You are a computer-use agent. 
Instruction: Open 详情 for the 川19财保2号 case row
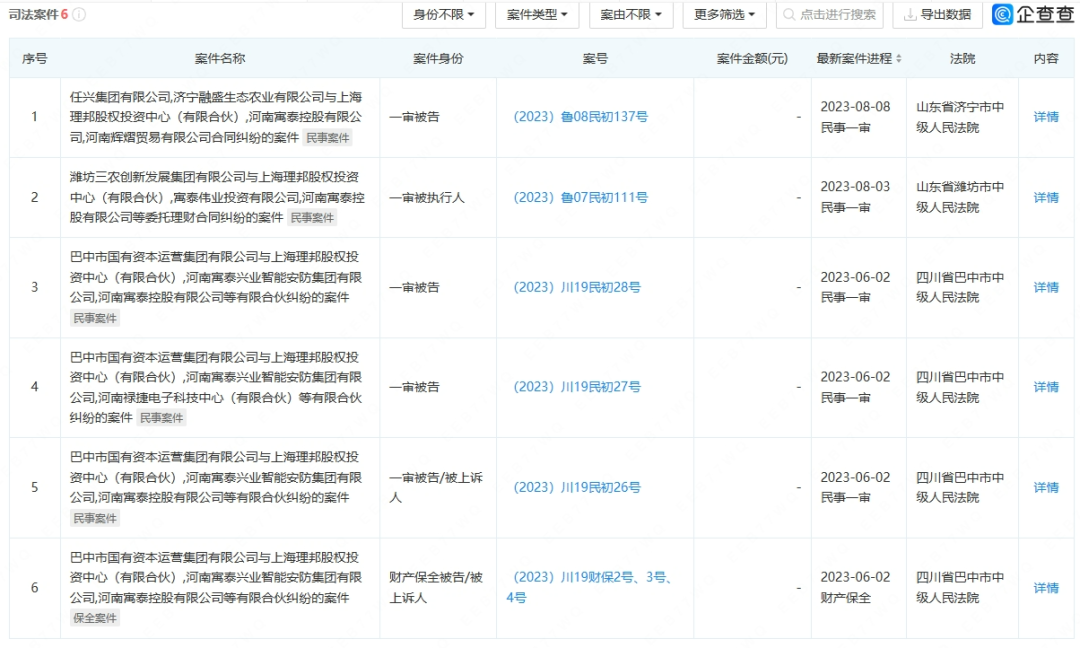(1046, 588)
